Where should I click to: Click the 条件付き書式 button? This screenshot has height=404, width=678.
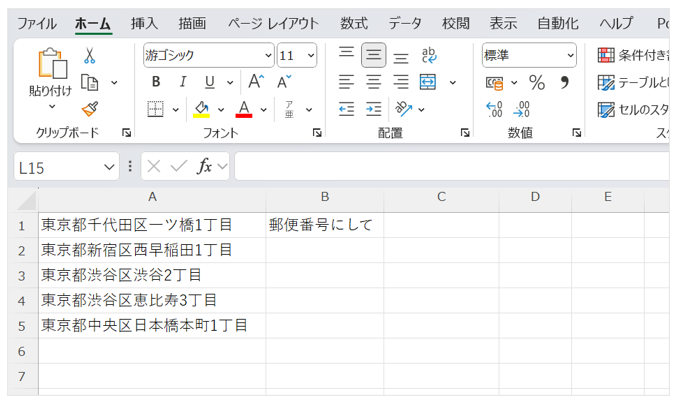point(635,55)
